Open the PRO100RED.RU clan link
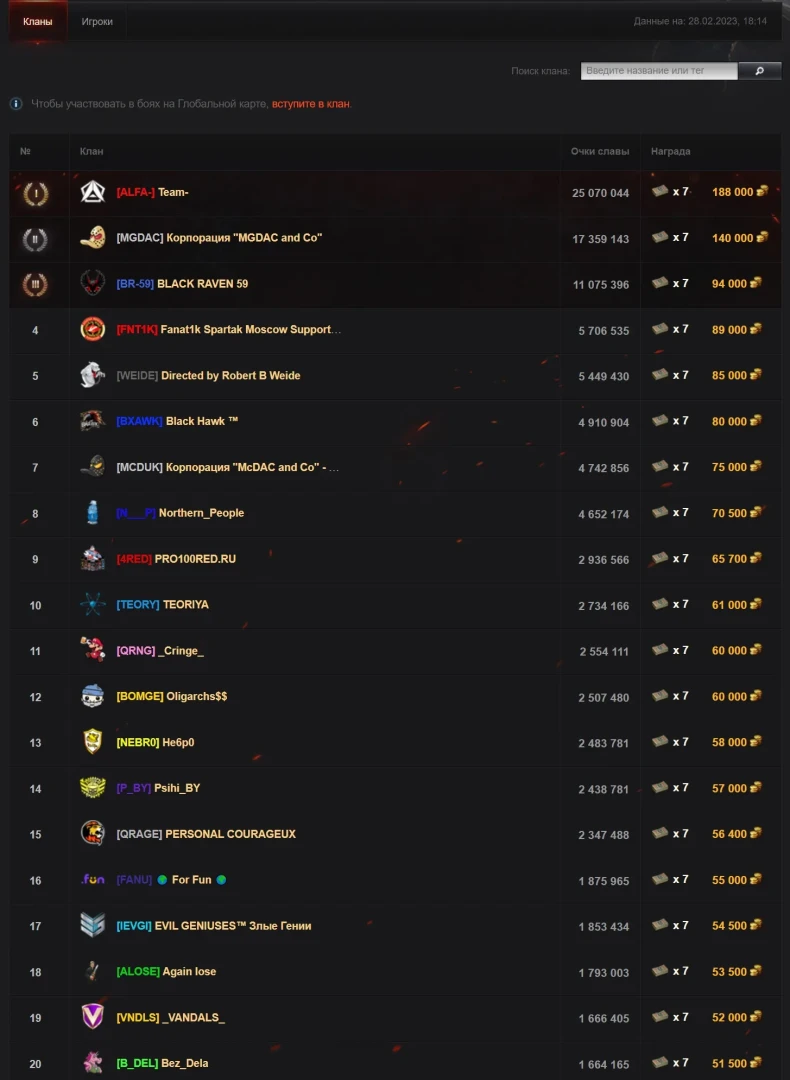Screen dimensions: 790x1080 click(195, 559)
